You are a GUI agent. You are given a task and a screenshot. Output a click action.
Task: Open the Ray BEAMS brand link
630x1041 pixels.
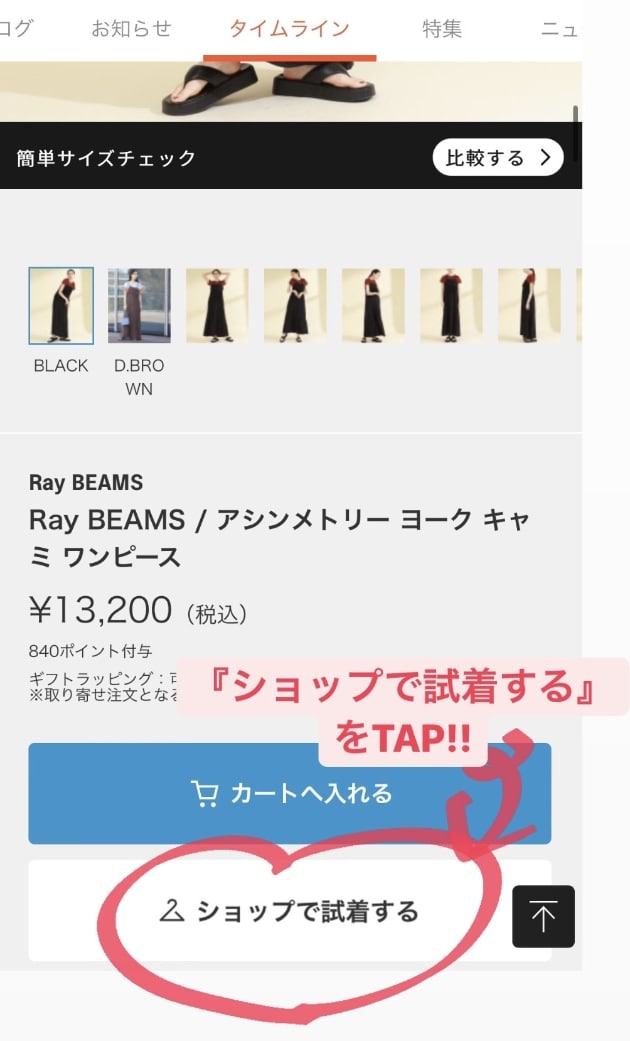tap(86, 483)
